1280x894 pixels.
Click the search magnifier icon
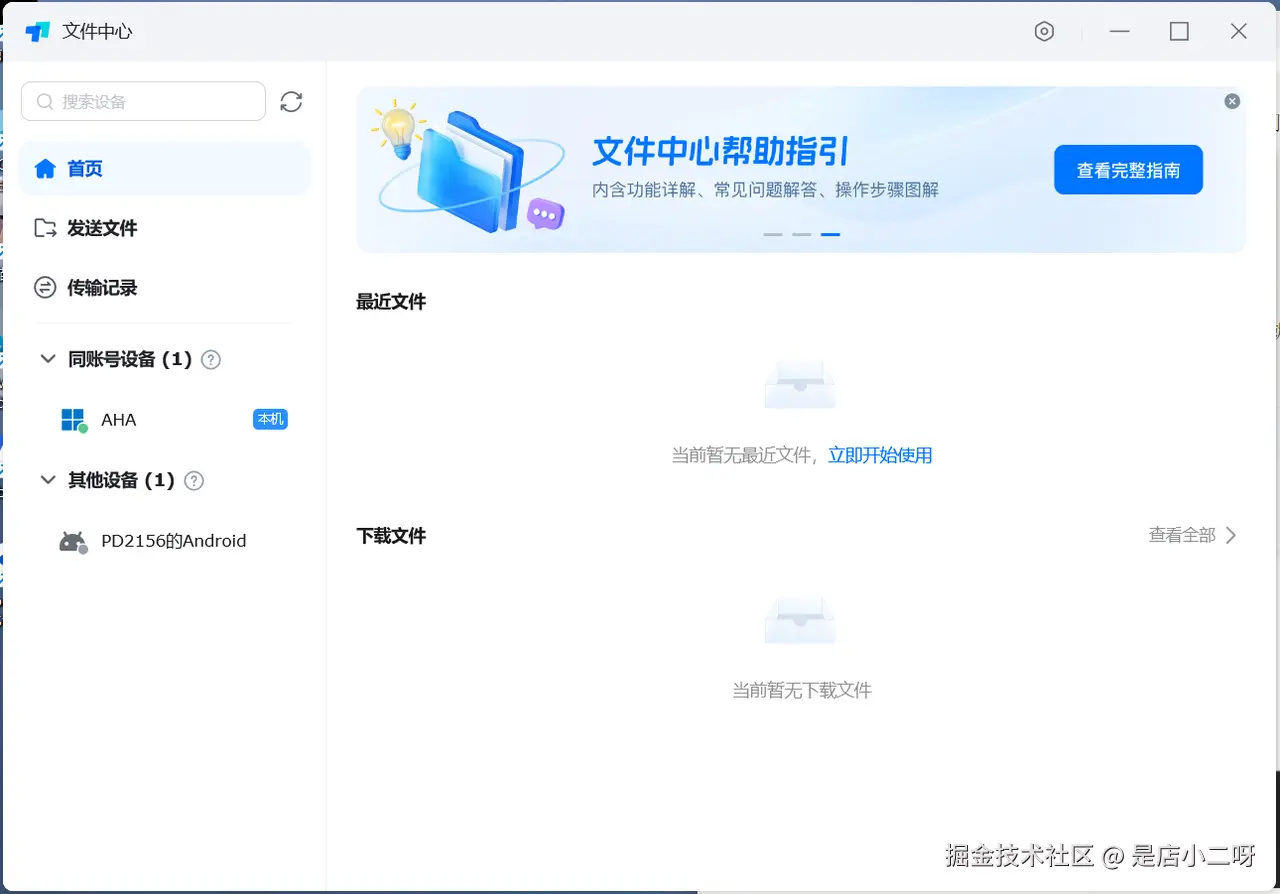(45, 102)
